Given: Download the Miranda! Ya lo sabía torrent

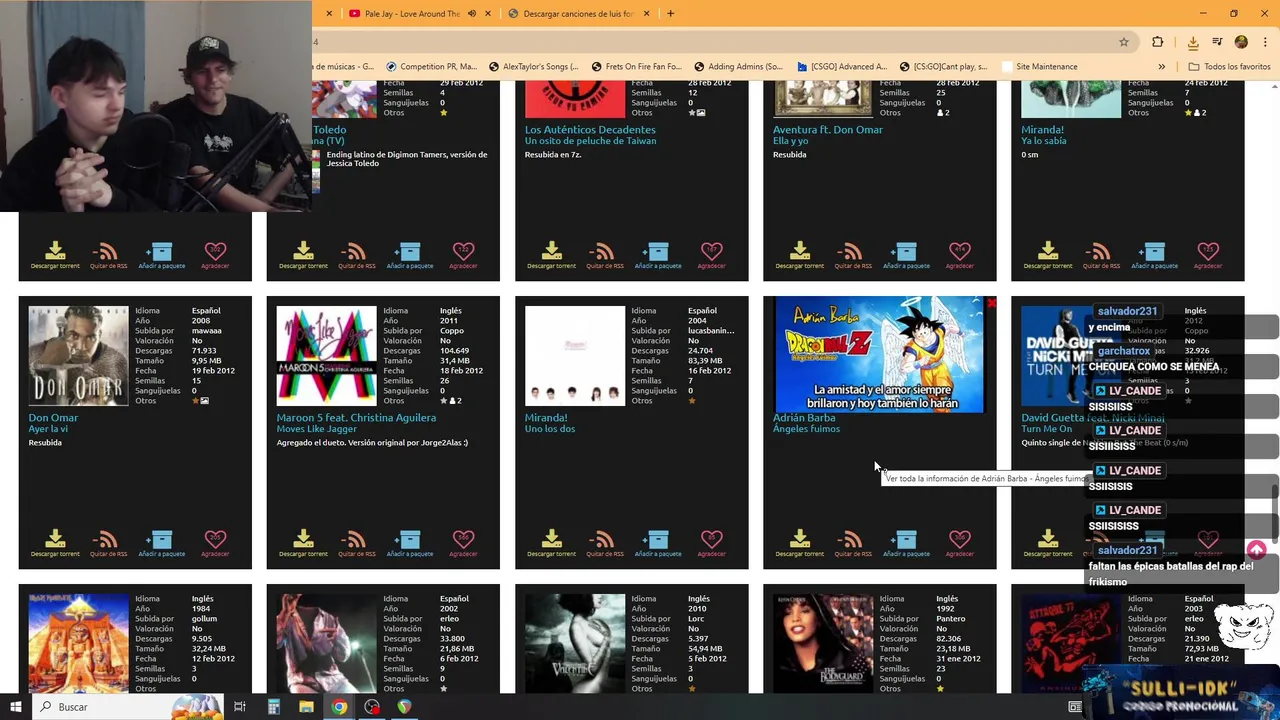Looking at the screenshot, I should click(x=1047, y=255).
